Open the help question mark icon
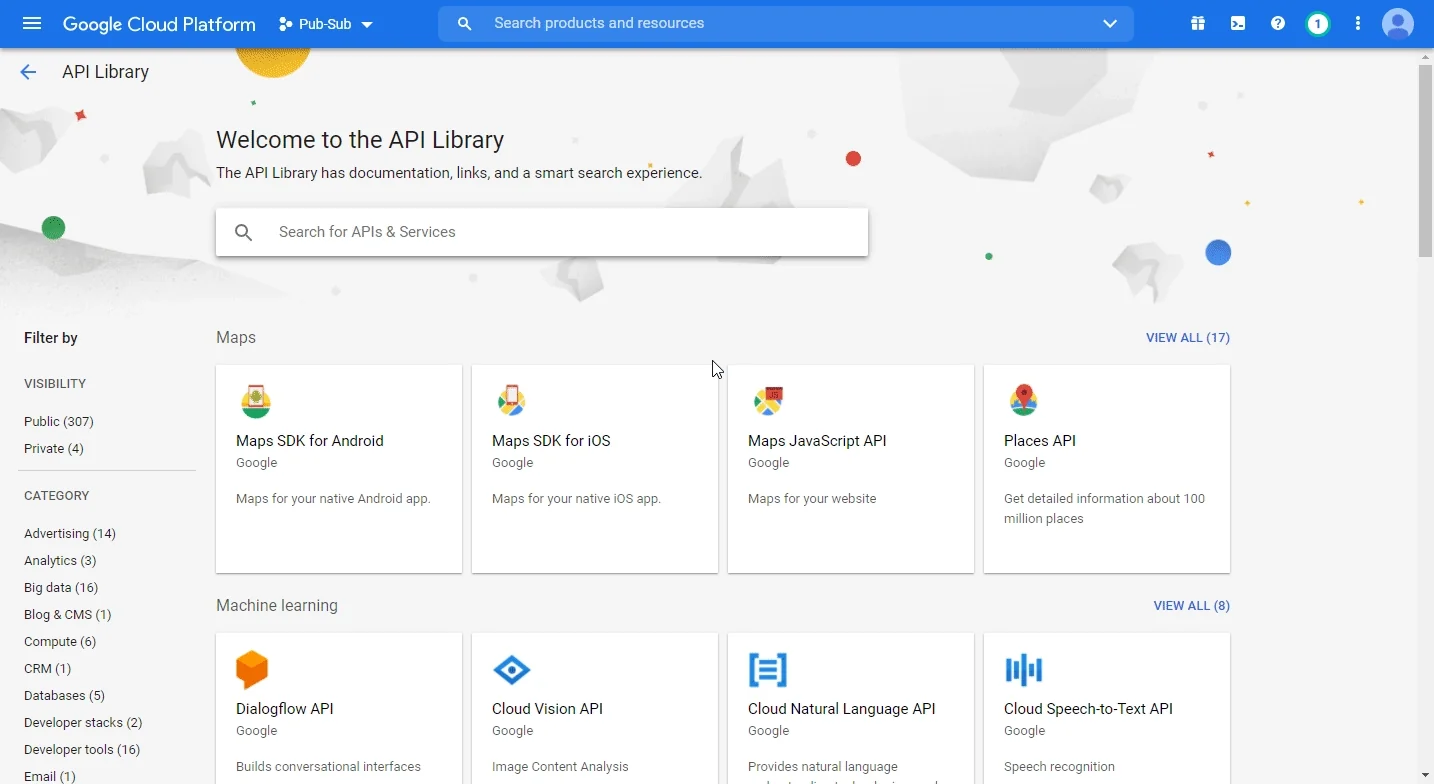Image resolution: width=1434 pixels, height=784 pixels. 1278,23
